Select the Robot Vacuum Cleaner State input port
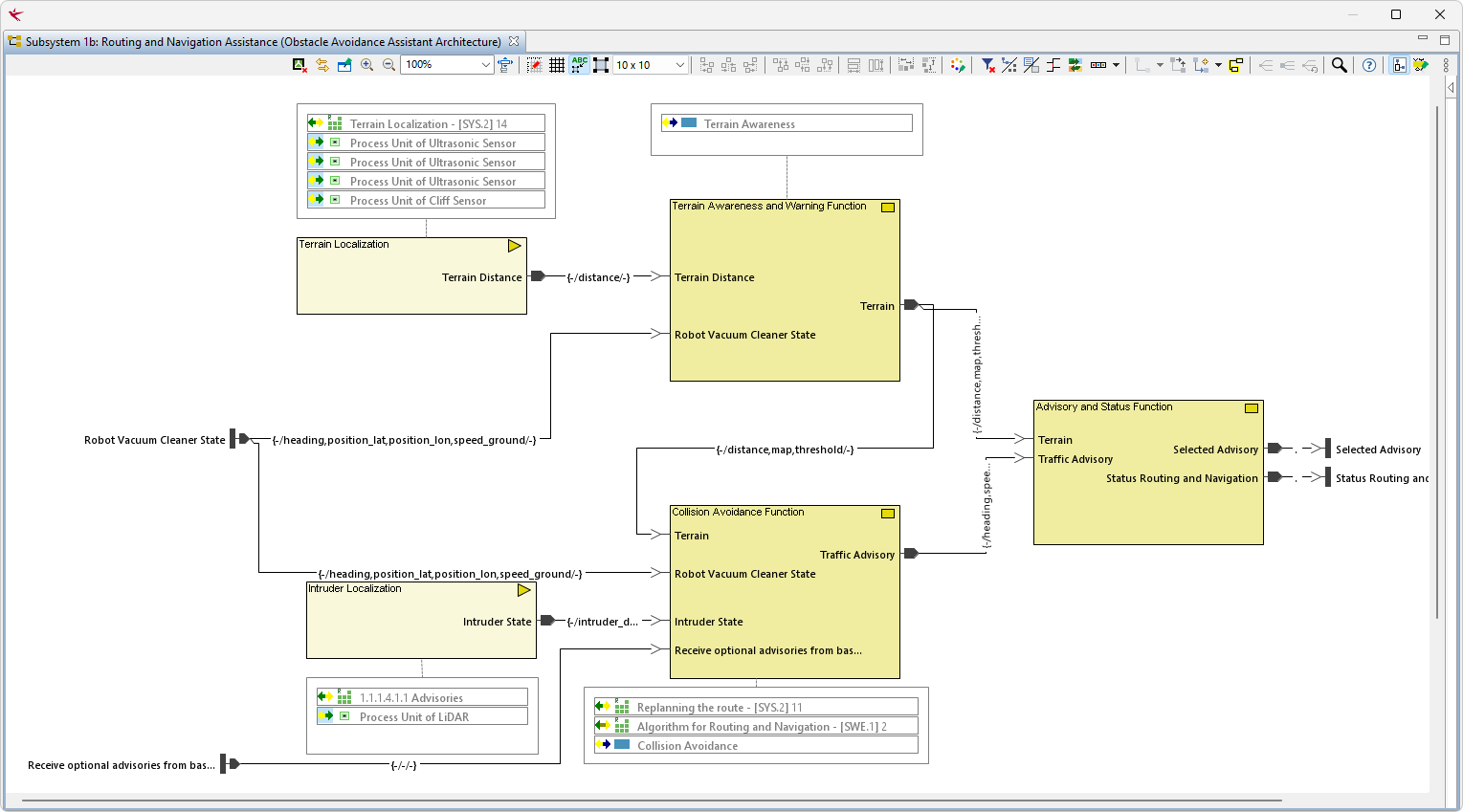1463x812 pixels. tap(239, 439)
